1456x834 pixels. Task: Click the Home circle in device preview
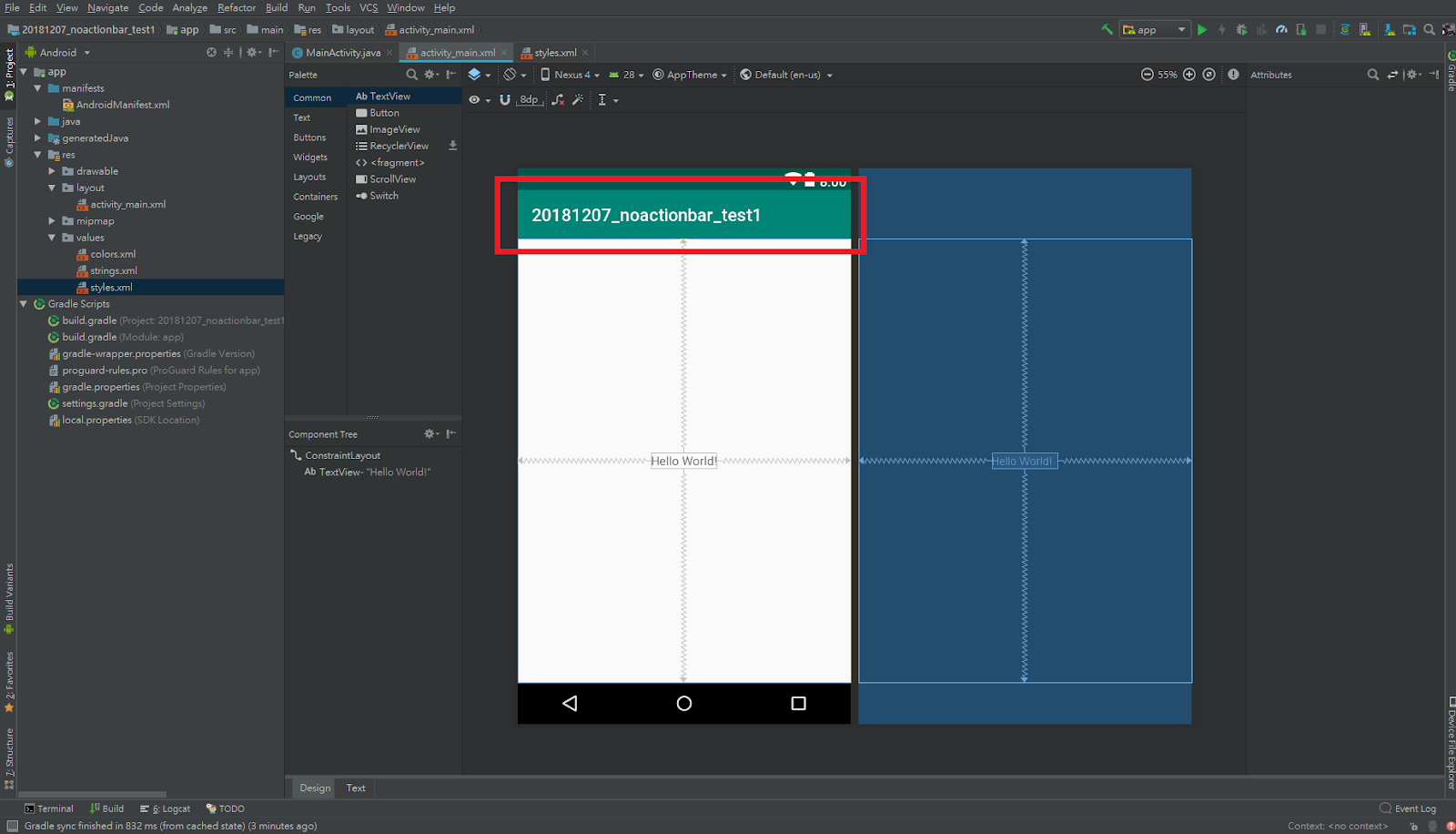684,703
